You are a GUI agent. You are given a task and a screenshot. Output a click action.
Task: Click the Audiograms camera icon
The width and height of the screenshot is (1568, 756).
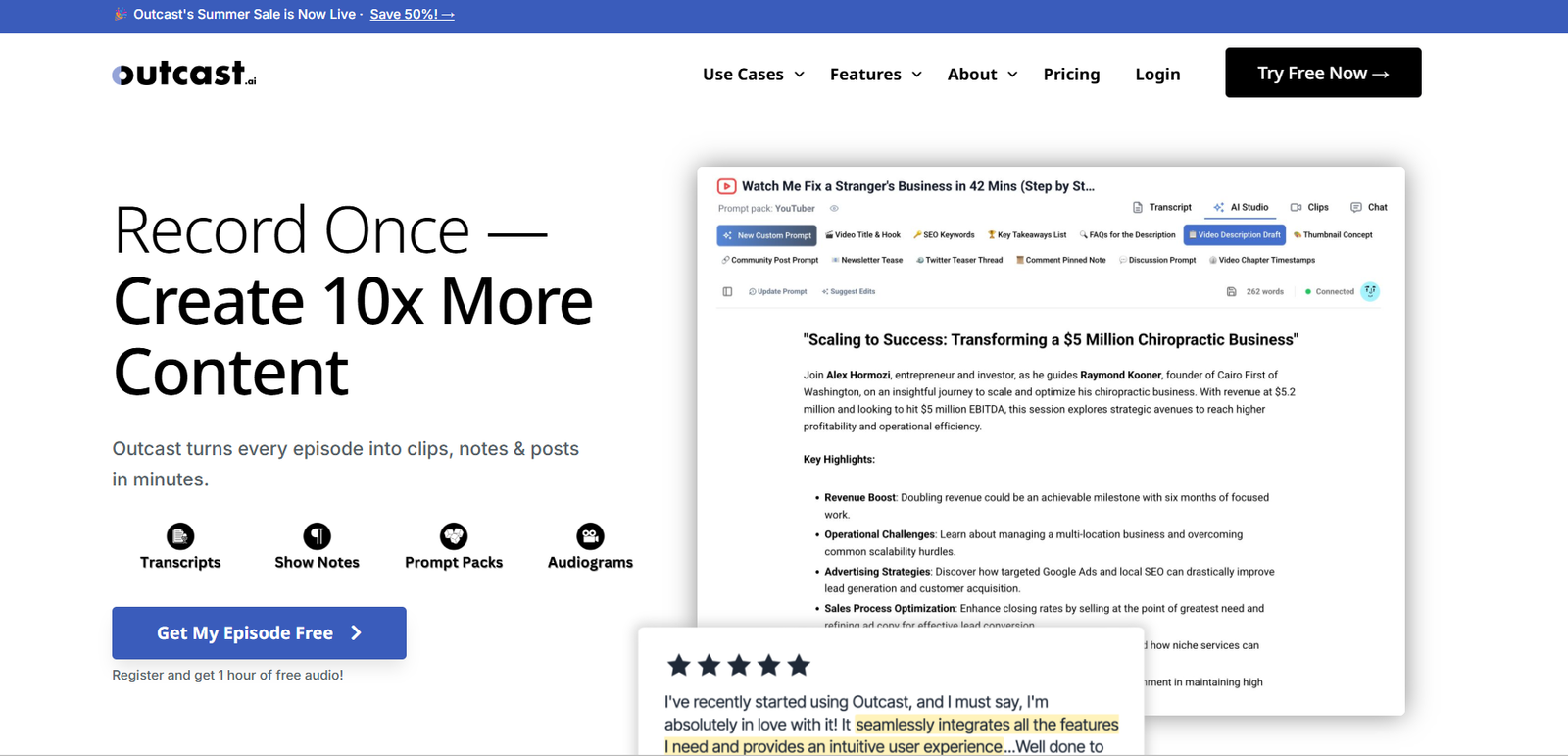point(590,536)
